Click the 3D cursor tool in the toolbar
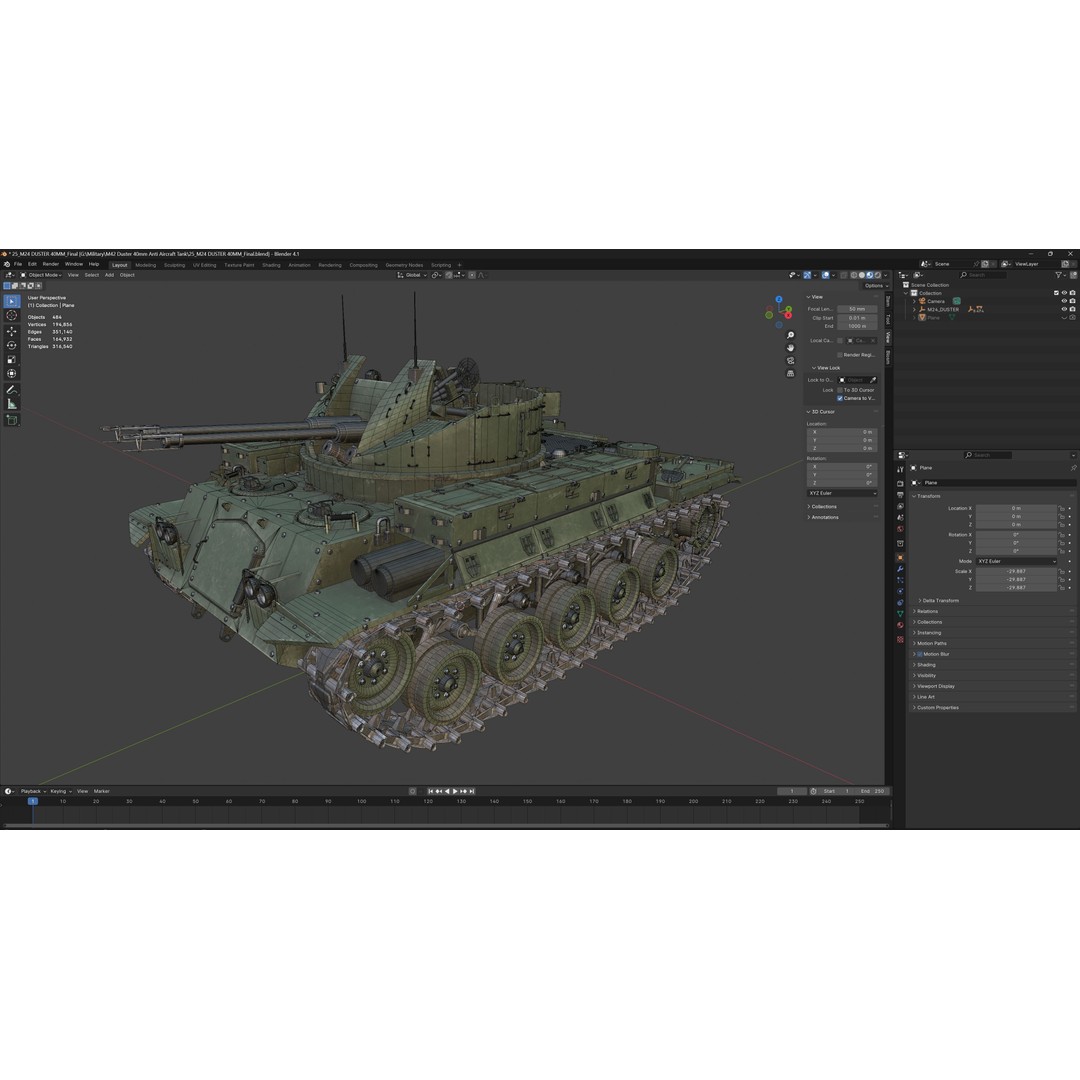Image resolution: width=1080 pixels, height=1080 pixels. tap(11, 315)
